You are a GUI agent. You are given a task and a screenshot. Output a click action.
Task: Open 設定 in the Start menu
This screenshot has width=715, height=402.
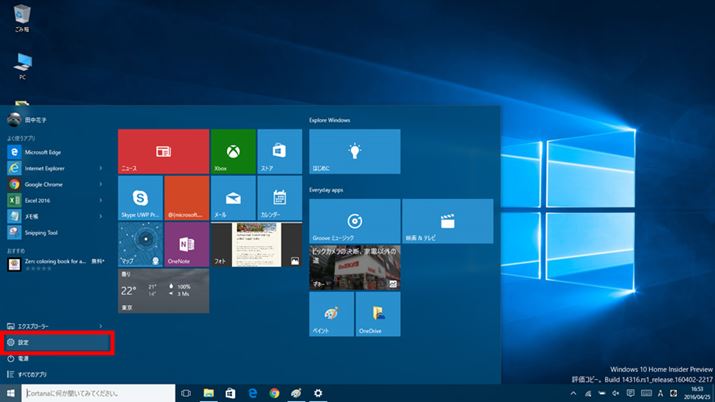(57, 342)
